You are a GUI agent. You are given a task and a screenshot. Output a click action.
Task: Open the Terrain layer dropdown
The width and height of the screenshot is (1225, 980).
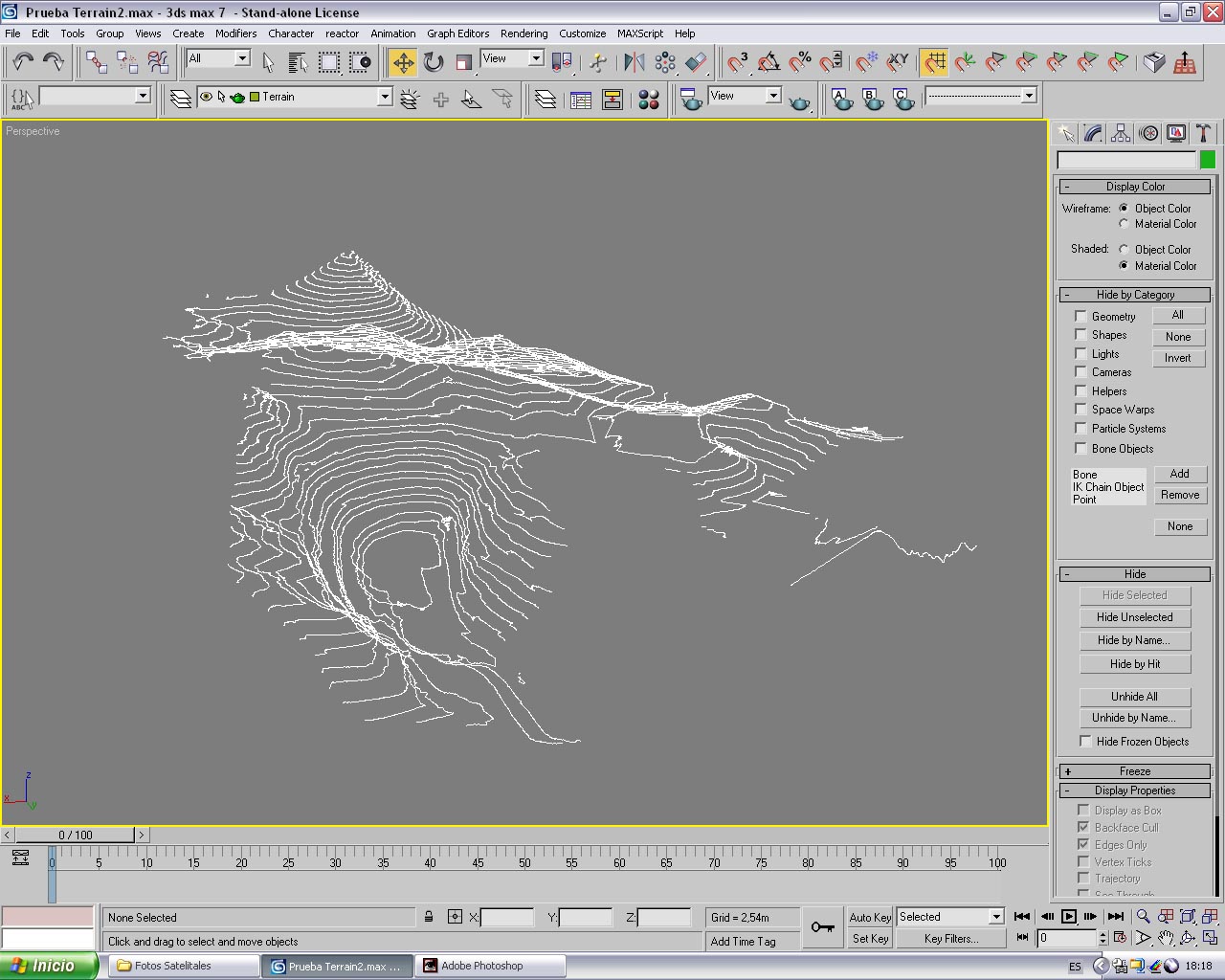(384, 97)
